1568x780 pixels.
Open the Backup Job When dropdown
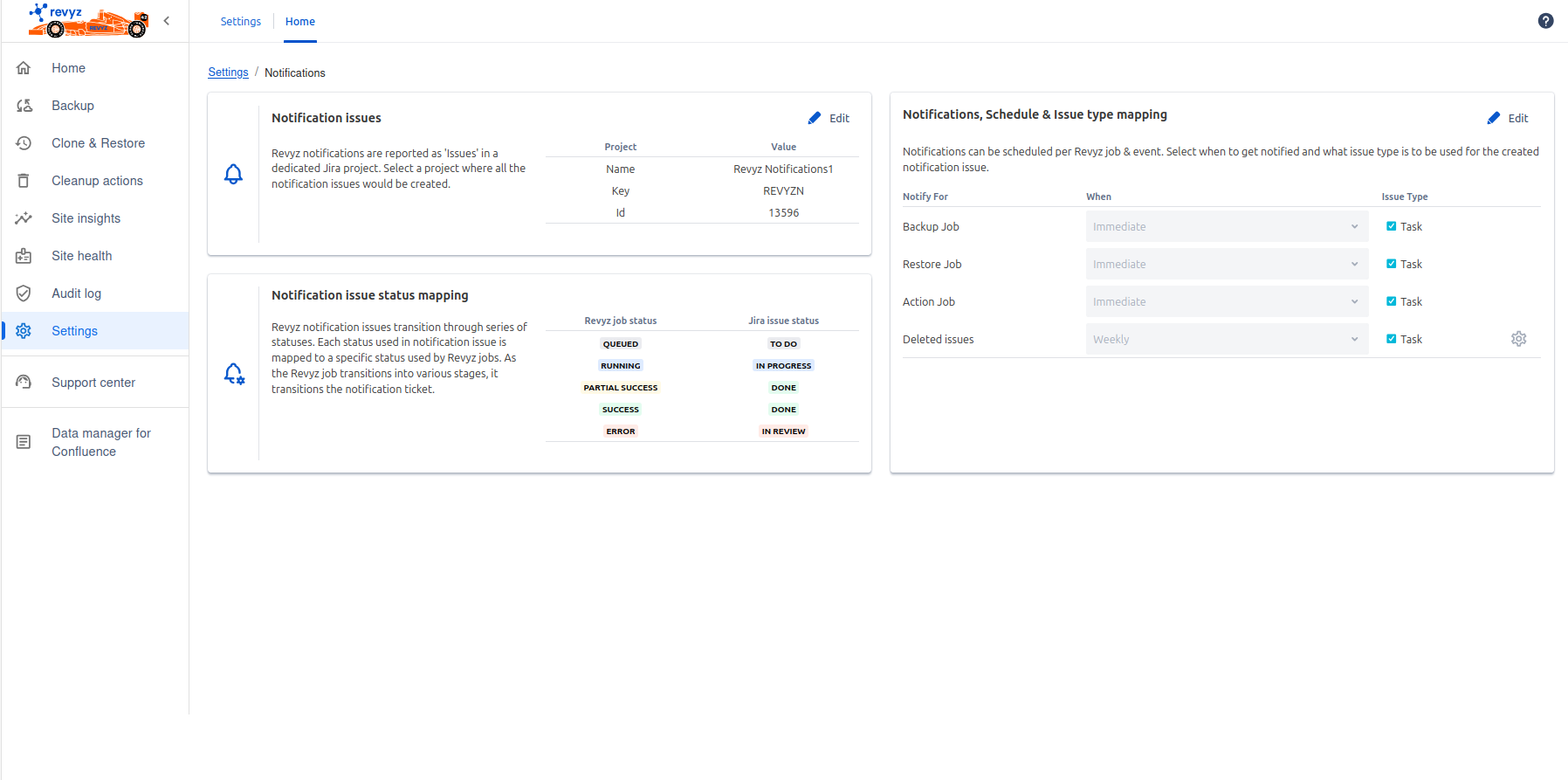[x=1226, y=226]
